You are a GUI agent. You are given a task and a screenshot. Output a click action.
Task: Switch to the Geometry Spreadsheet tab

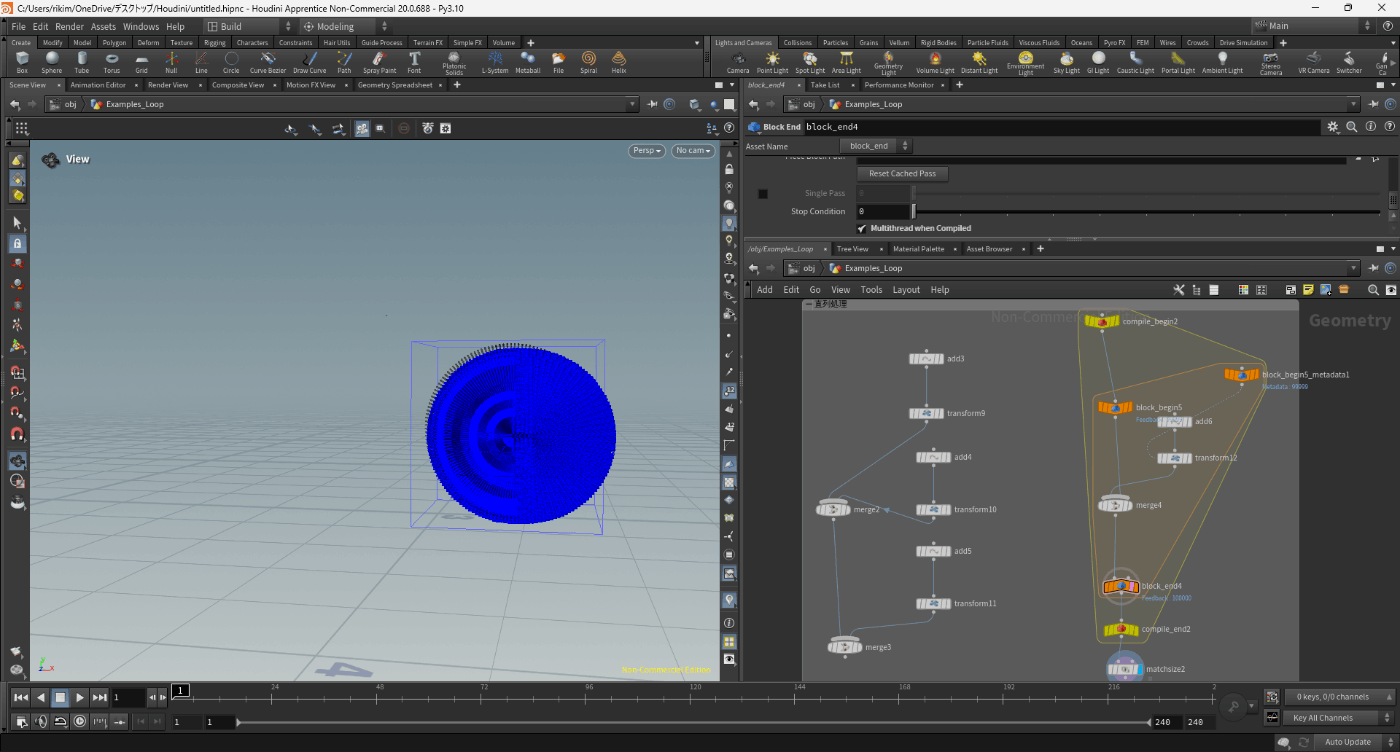point(395,85)
